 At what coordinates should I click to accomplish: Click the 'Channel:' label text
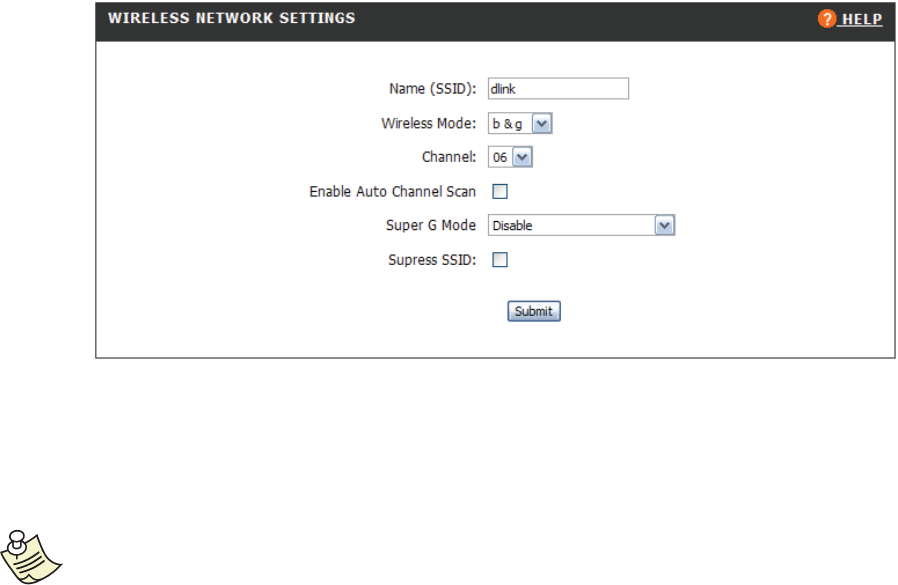click(449, 158)
